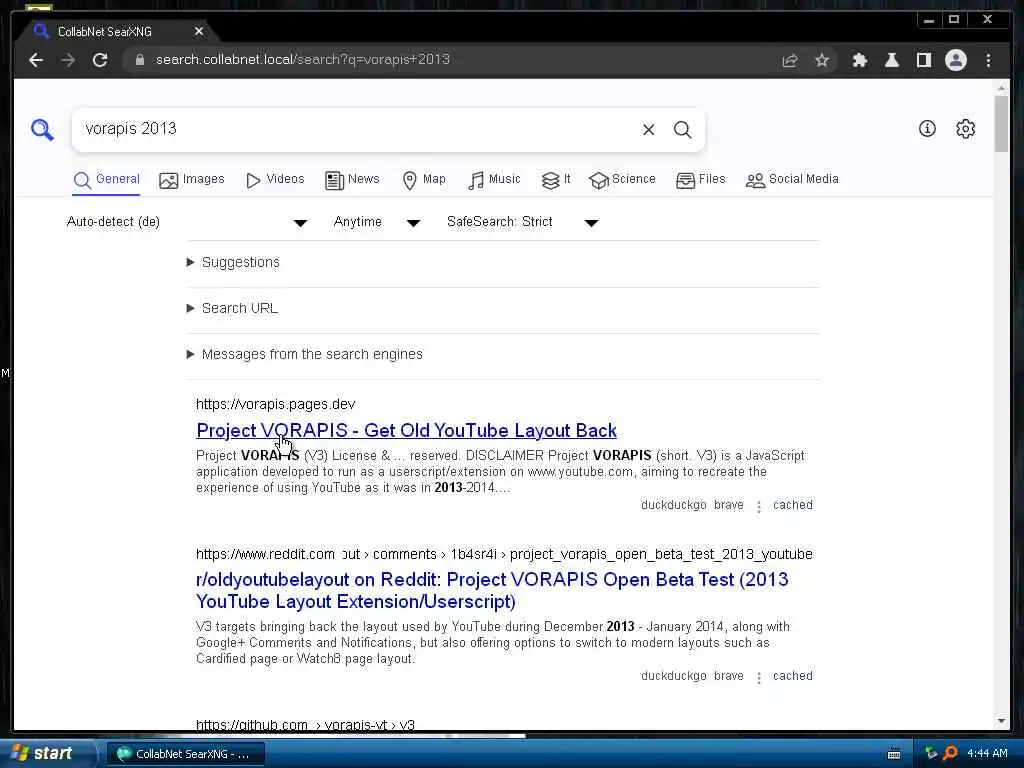The height and width of the screenshot is (768, 1024).
Task: Click the scrollbar up arrow
Action: point(1001,88)
